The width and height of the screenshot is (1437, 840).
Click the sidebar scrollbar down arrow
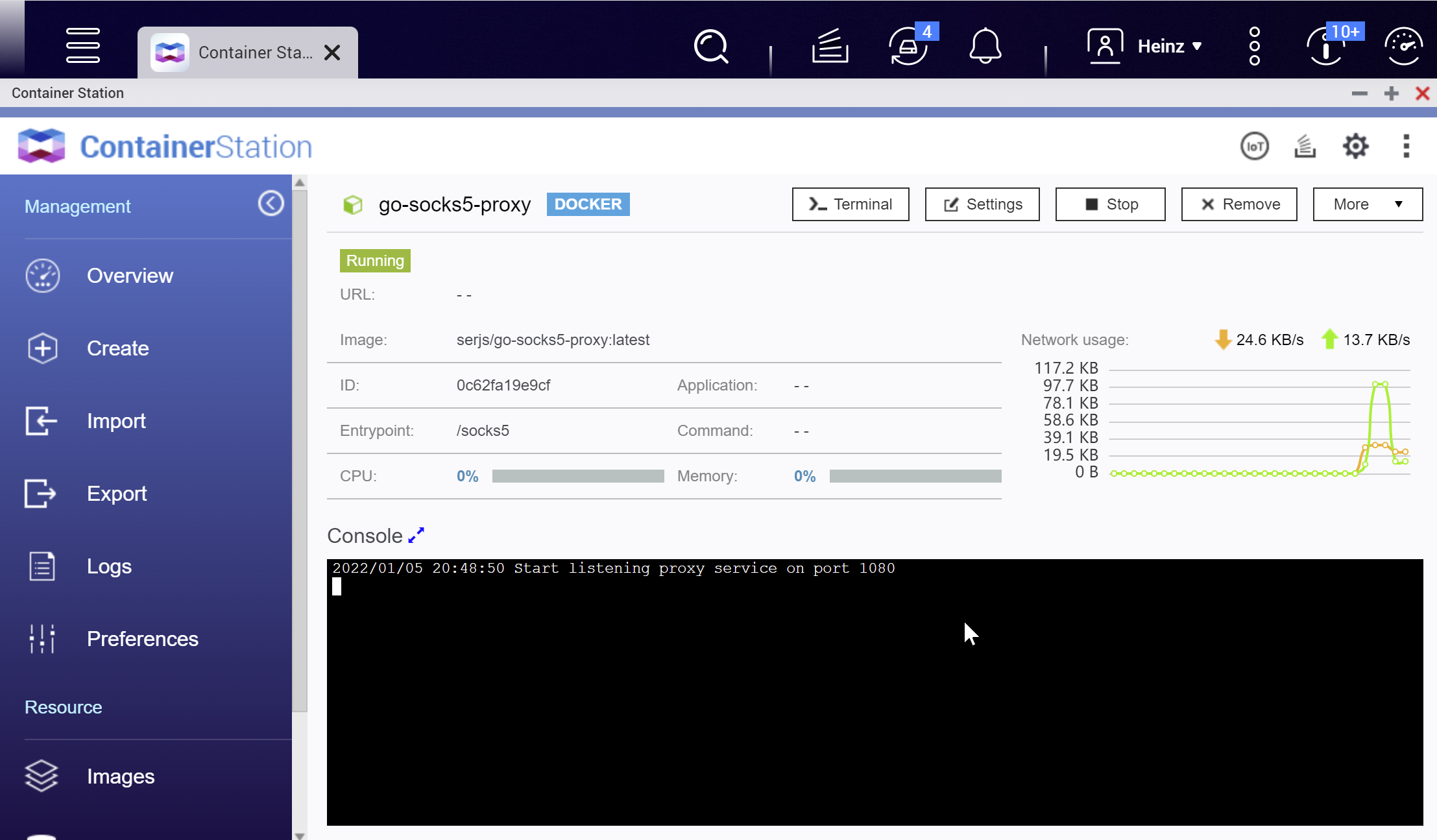(x=300, y=835)
